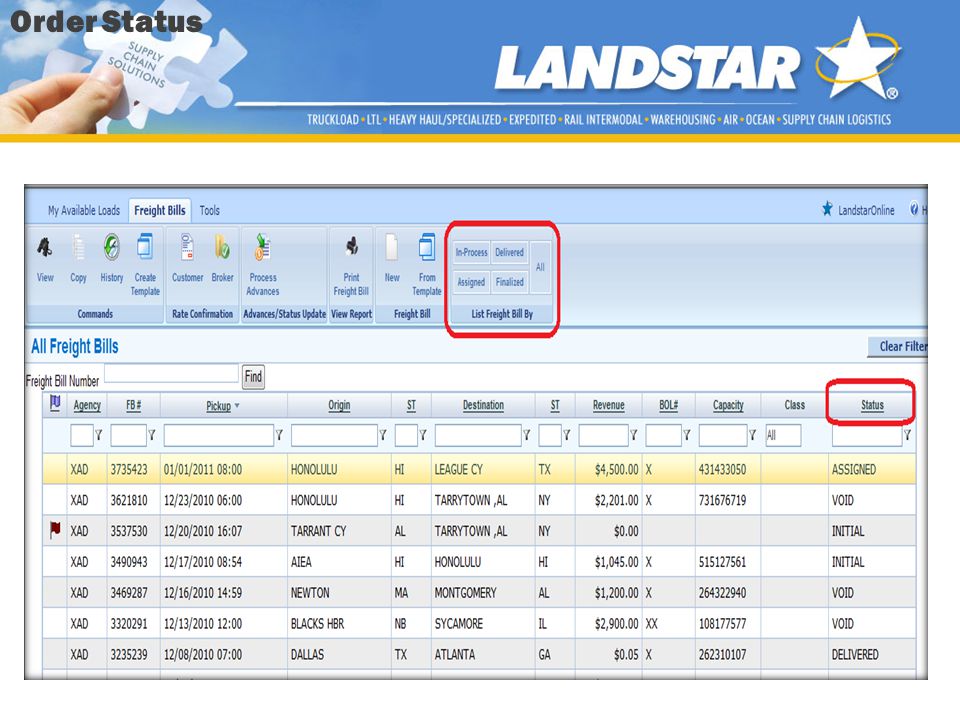Click the From Template icon
This screenshot has width=960, height=720.
click(x=427, y=247)
